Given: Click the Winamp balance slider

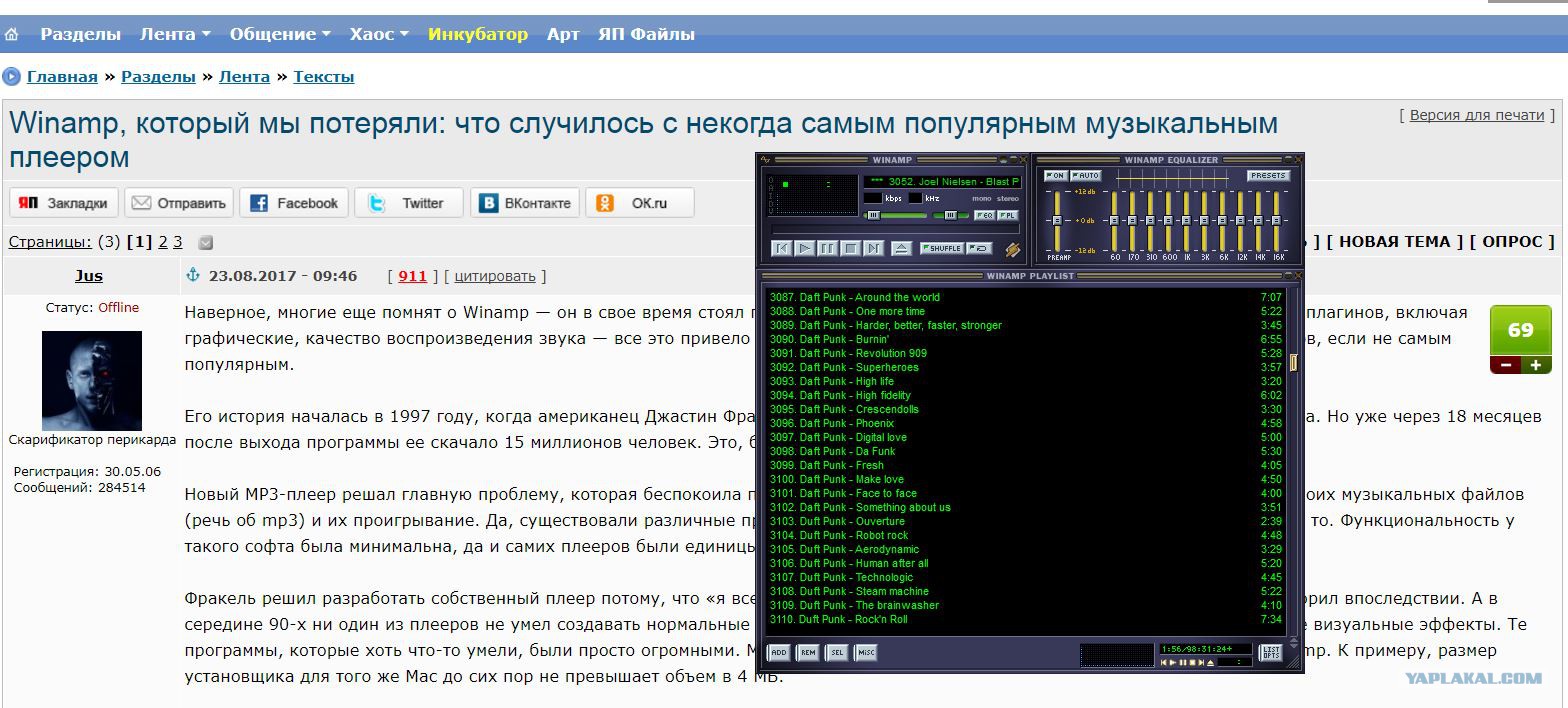Looking at the screenshot, I should tap(950, 216).
